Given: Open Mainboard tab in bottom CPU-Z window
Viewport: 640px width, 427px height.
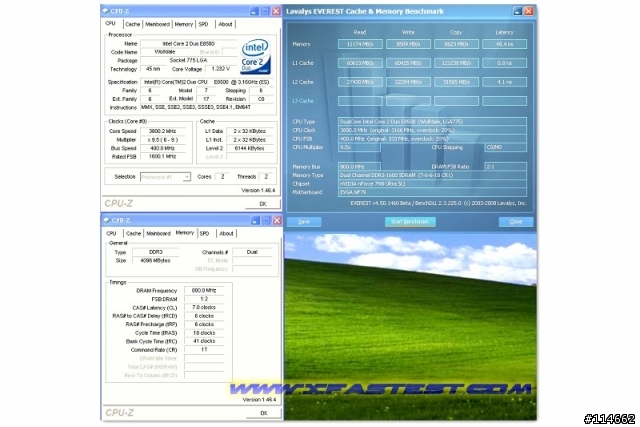Looking at the screenshot, I should tap(158, 234).
